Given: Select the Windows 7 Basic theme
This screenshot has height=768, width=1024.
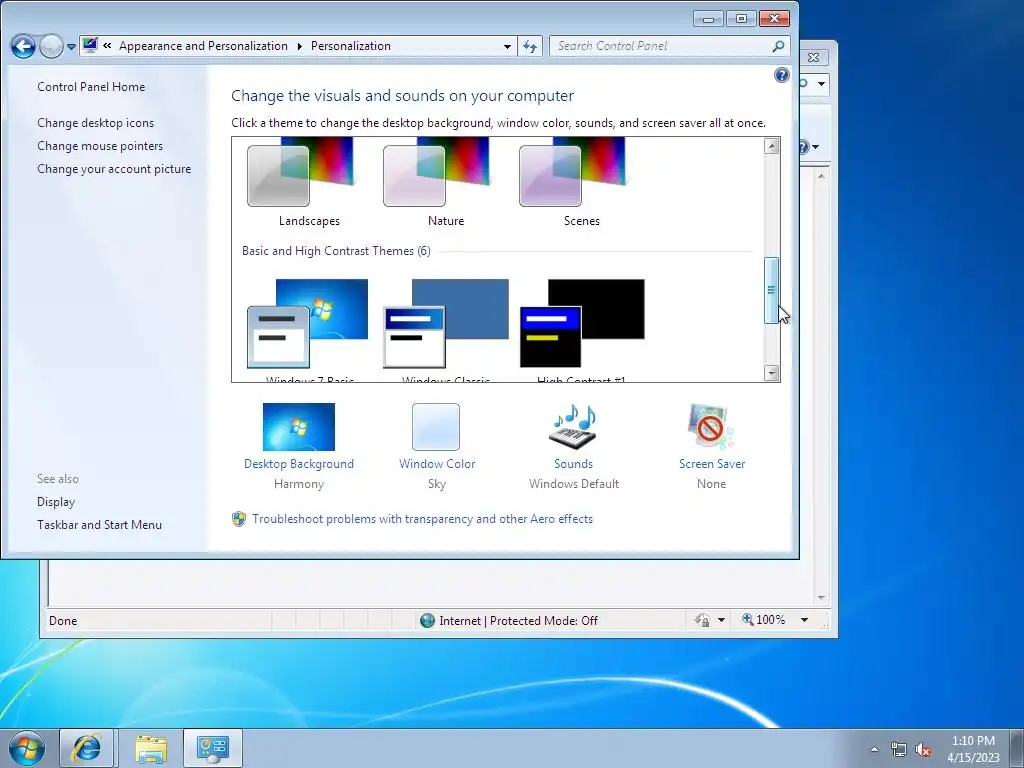Looking at the screenshot, I should [308, 328].
